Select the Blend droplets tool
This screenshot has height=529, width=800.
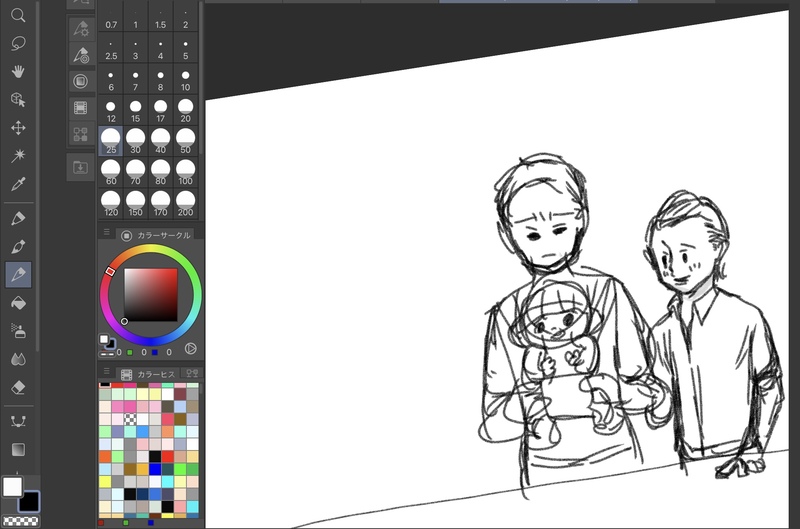point(18,359)
